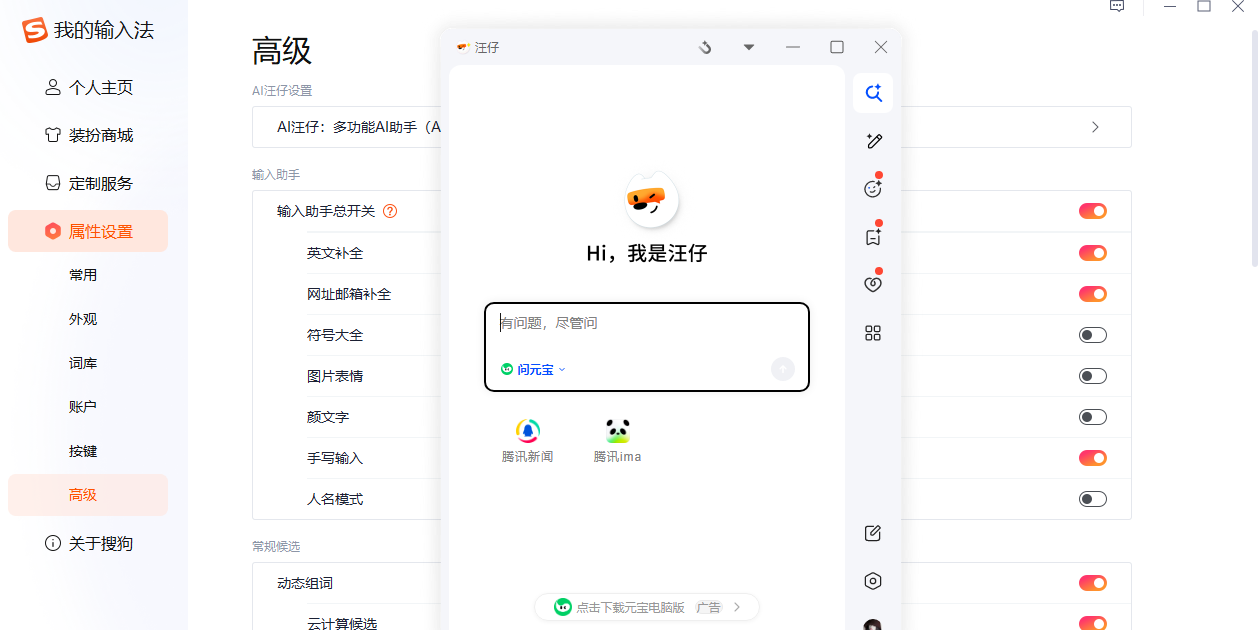Open the hexagon settings icon in 汪仔 sidebar
Screen dimensions: 1260x630
click(873, 581)
